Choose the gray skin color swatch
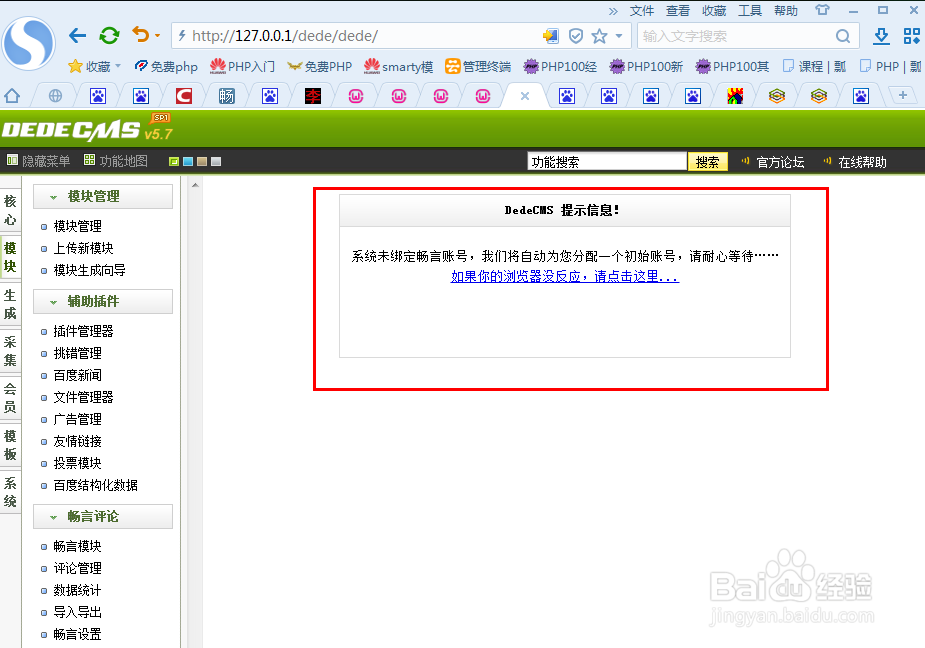Screen dimensions: 925x648 (x=216, y=162)
